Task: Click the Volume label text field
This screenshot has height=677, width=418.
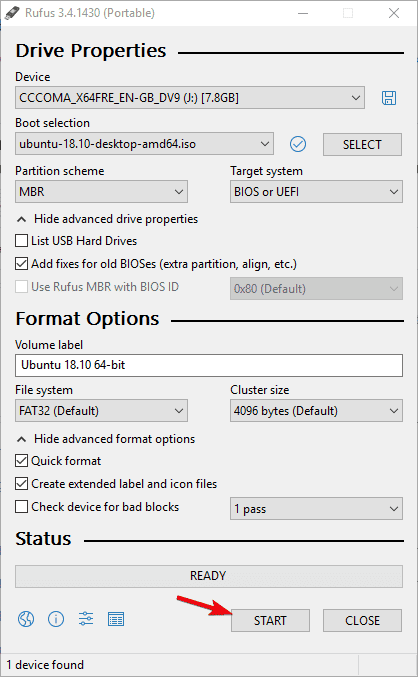Action: [209, 365]
